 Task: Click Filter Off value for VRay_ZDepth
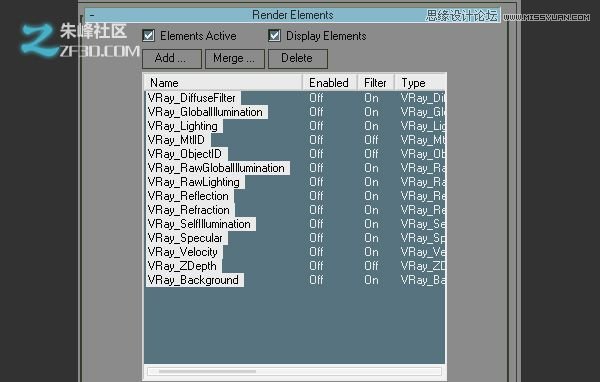pos(372,266)
